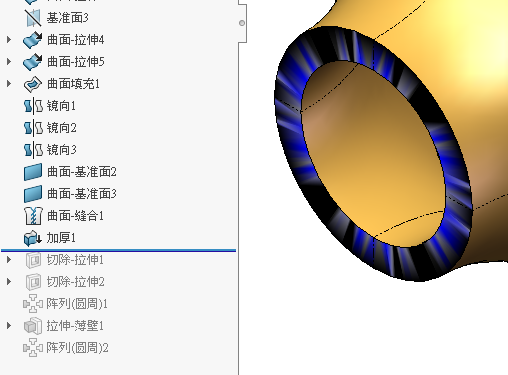Click the 曲面-基准面2 planar surface icon
508x375 pixels.
pos(33,172)
